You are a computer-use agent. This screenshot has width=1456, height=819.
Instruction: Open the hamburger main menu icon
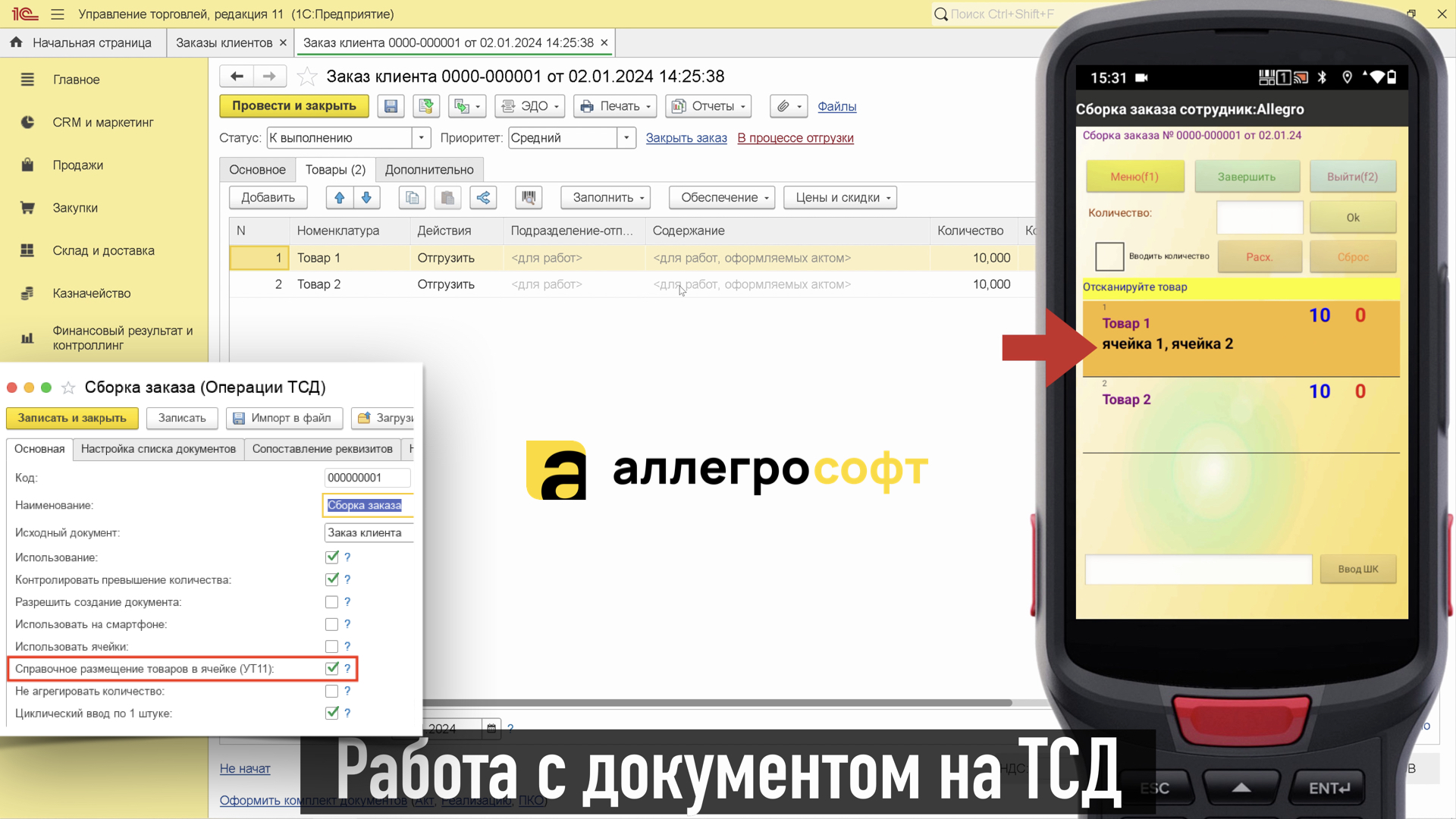pyautogui.click(x=58, y=14)
